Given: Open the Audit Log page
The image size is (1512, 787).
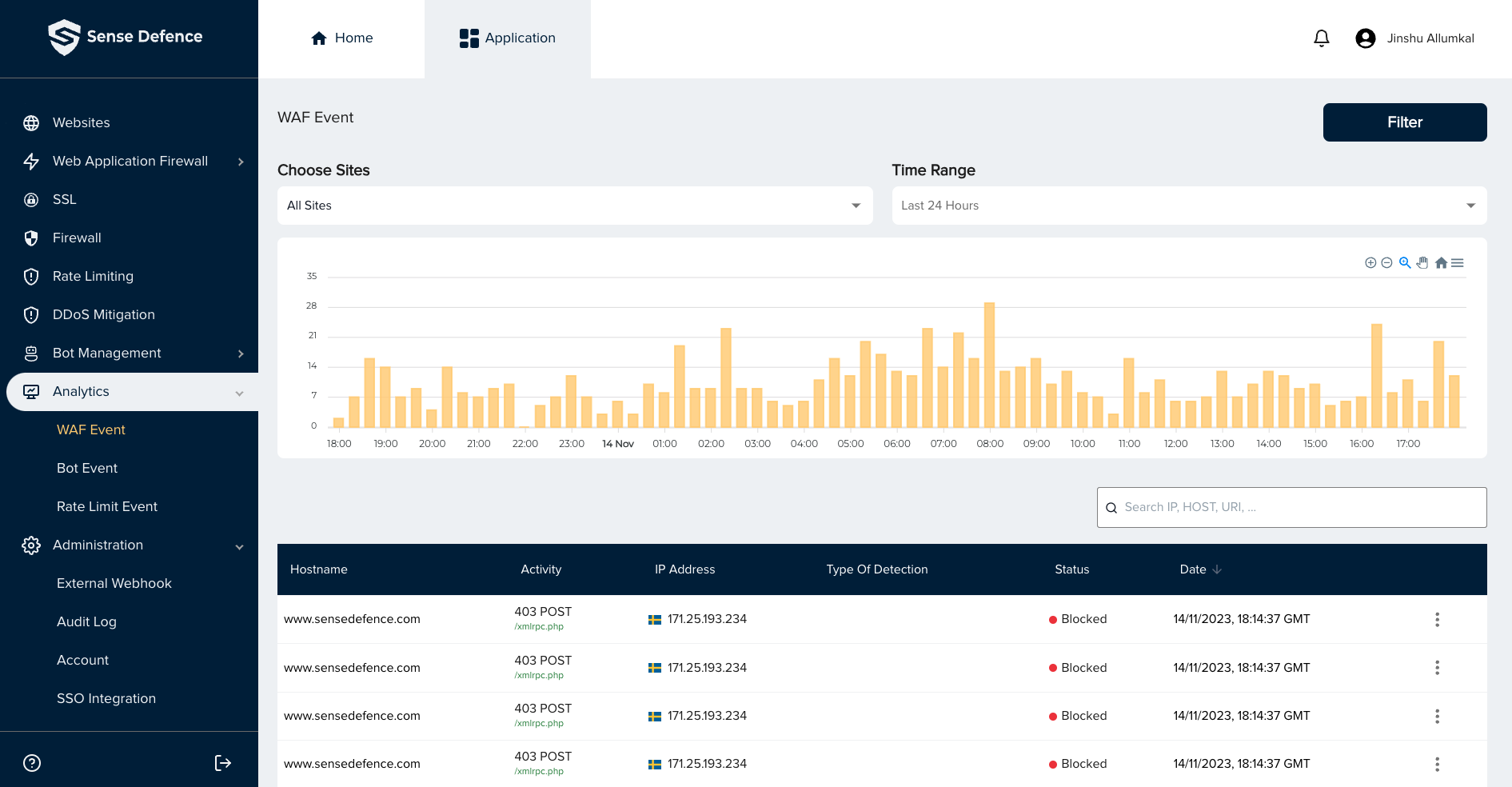Looking at the screenshot, I should point(86,621).
